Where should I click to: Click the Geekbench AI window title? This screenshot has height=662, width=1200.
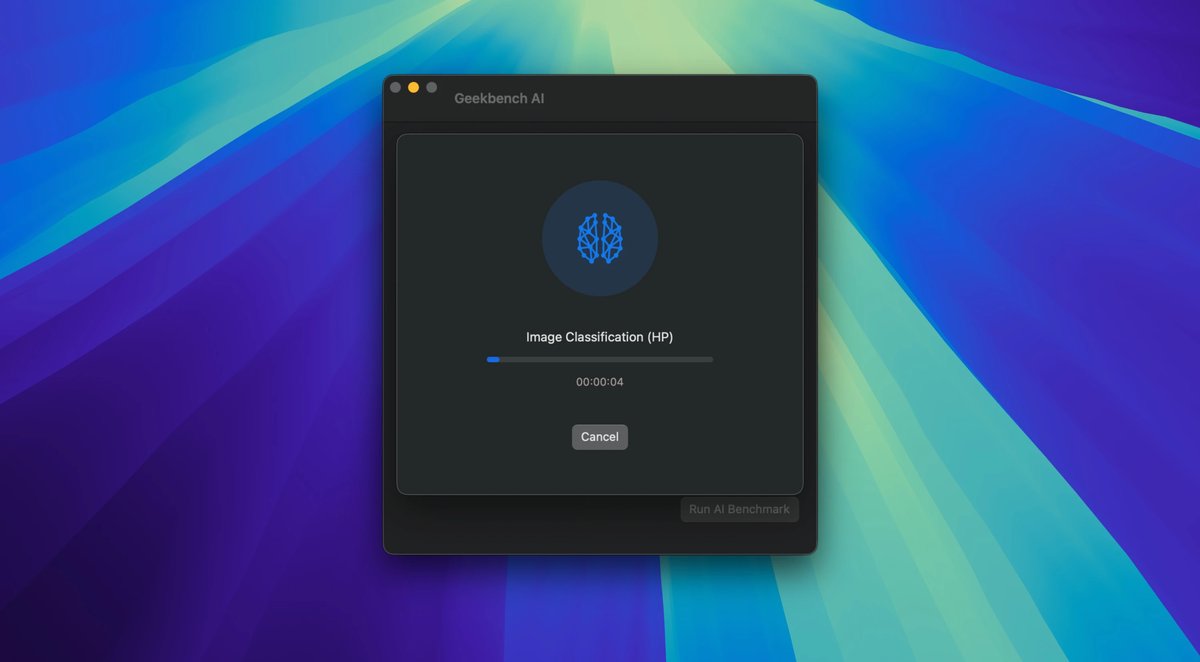click(x=499, y=99)
